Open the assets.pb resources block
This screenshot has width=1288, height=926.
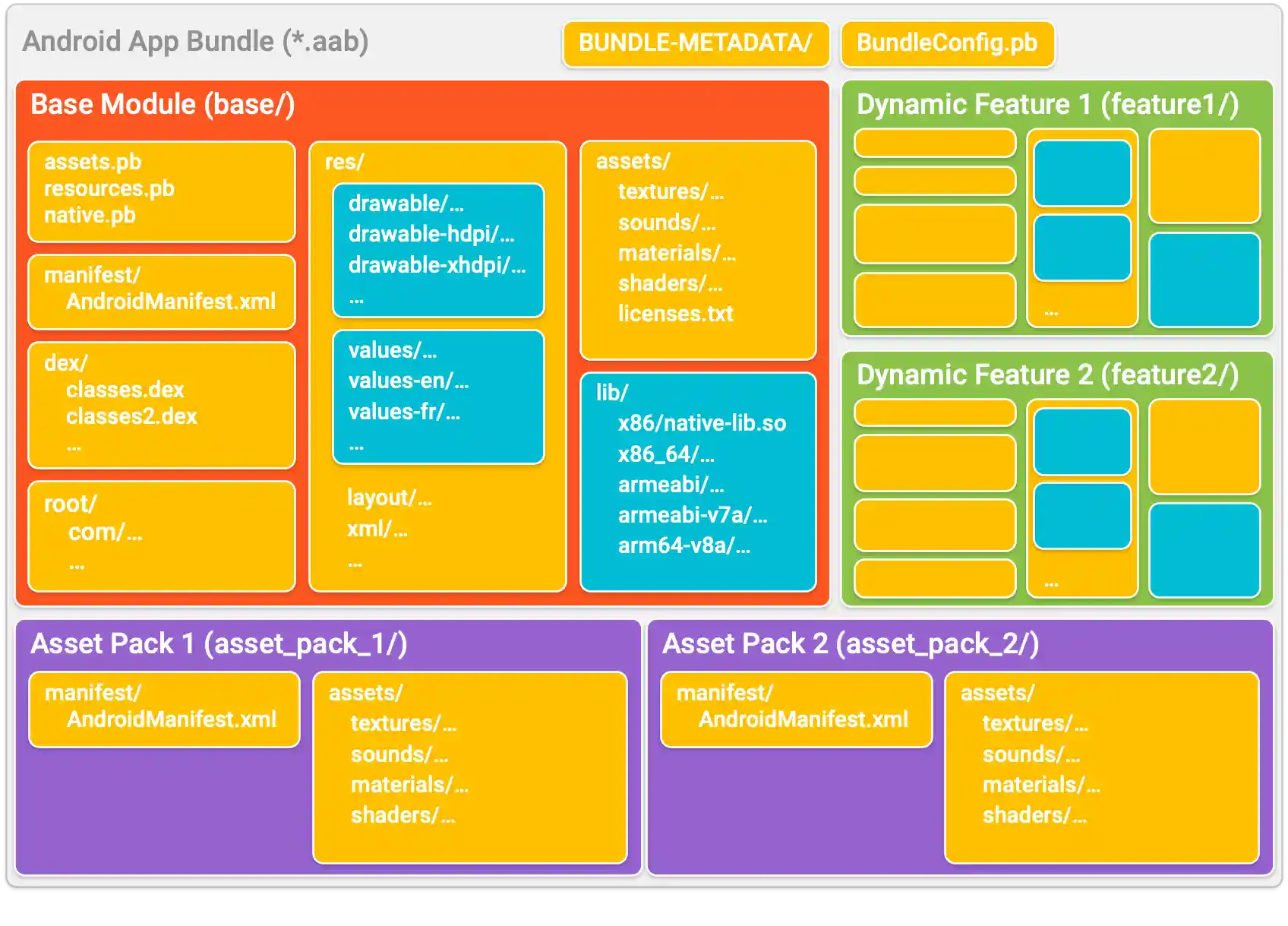[x=161, y=190]
